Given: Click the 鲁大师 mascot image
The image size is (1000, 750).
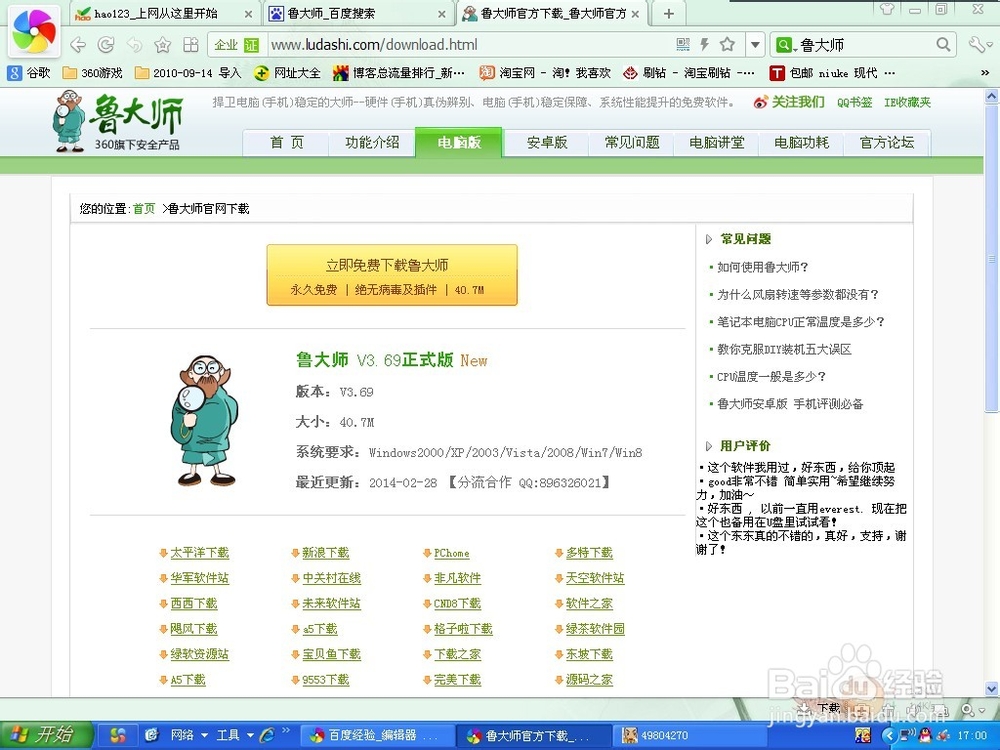Looking at the screenshot, I should click(x=205, y=421).
